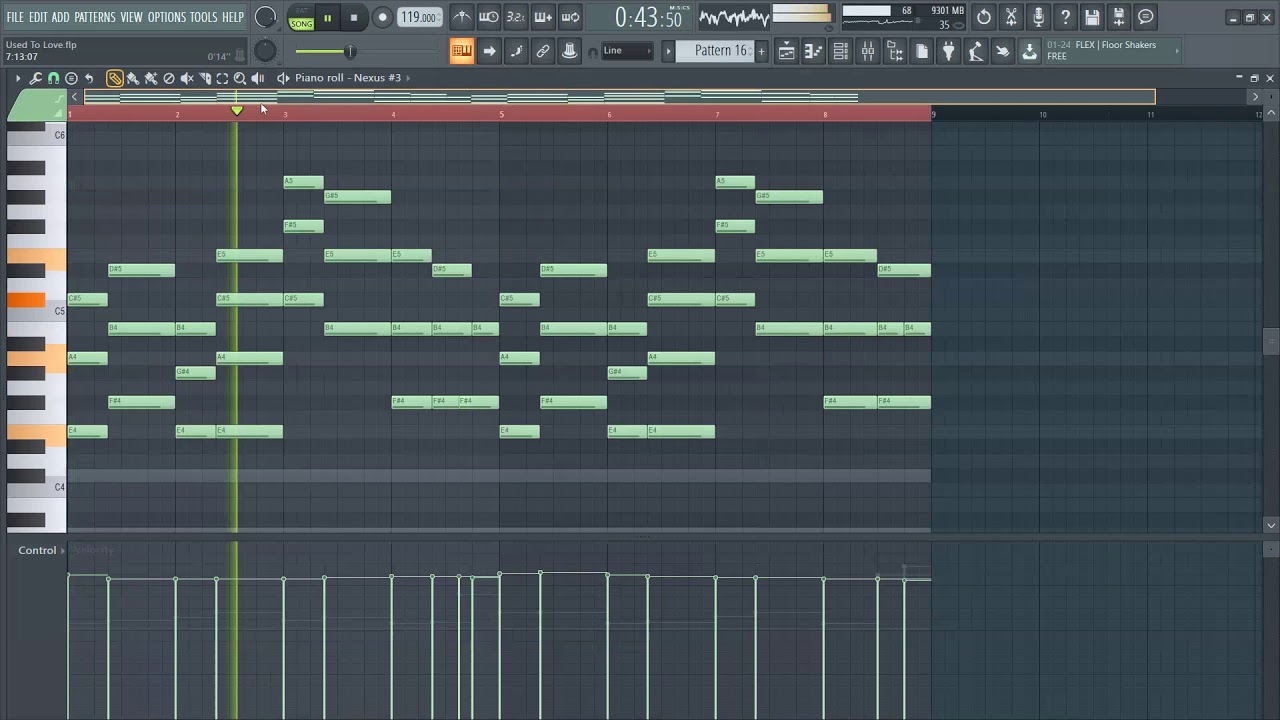Open piano roll menu arrow
Screen dimensions: 1280x720
(17, 78)
